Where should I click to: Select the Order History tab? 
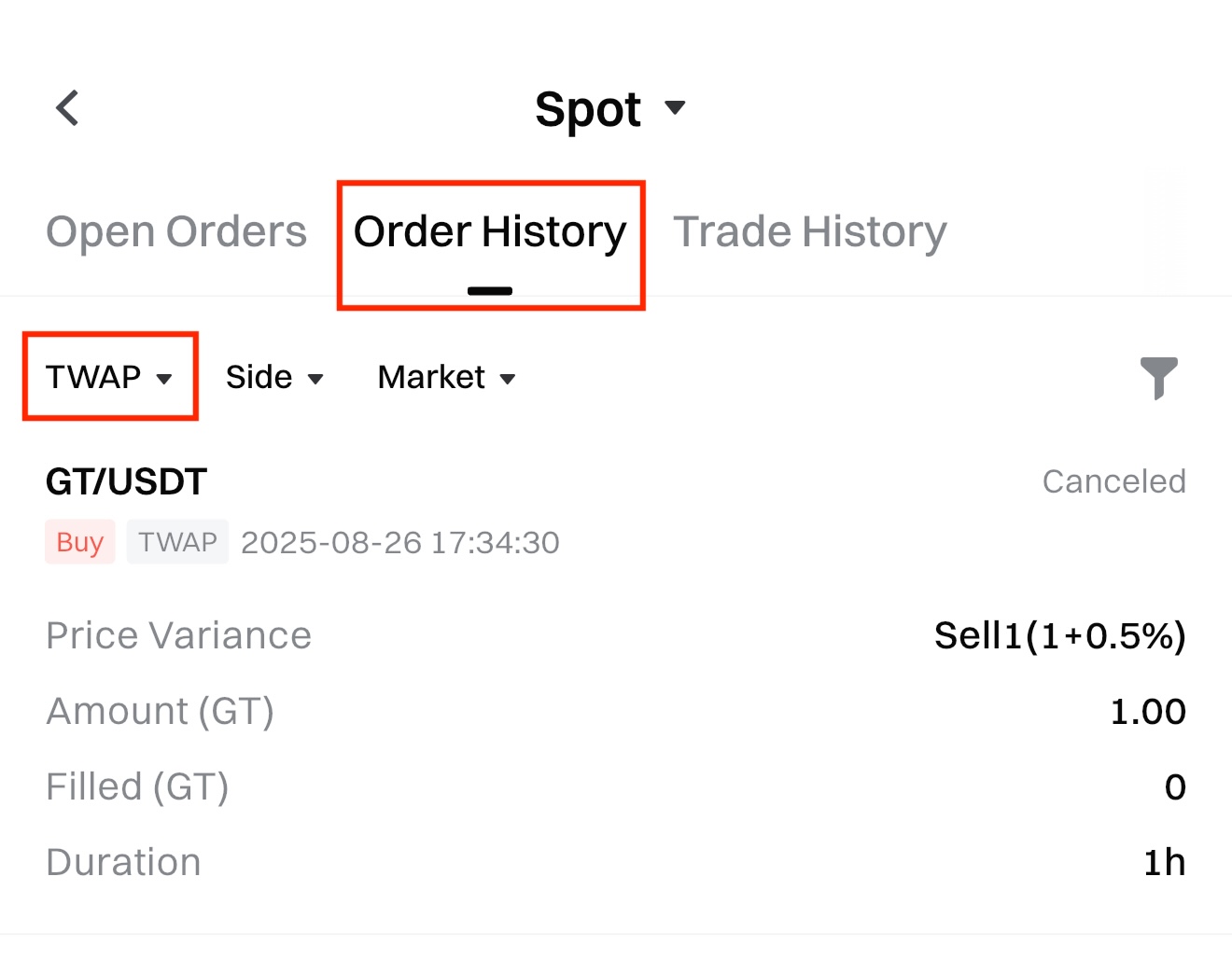[x=490, y=231]
